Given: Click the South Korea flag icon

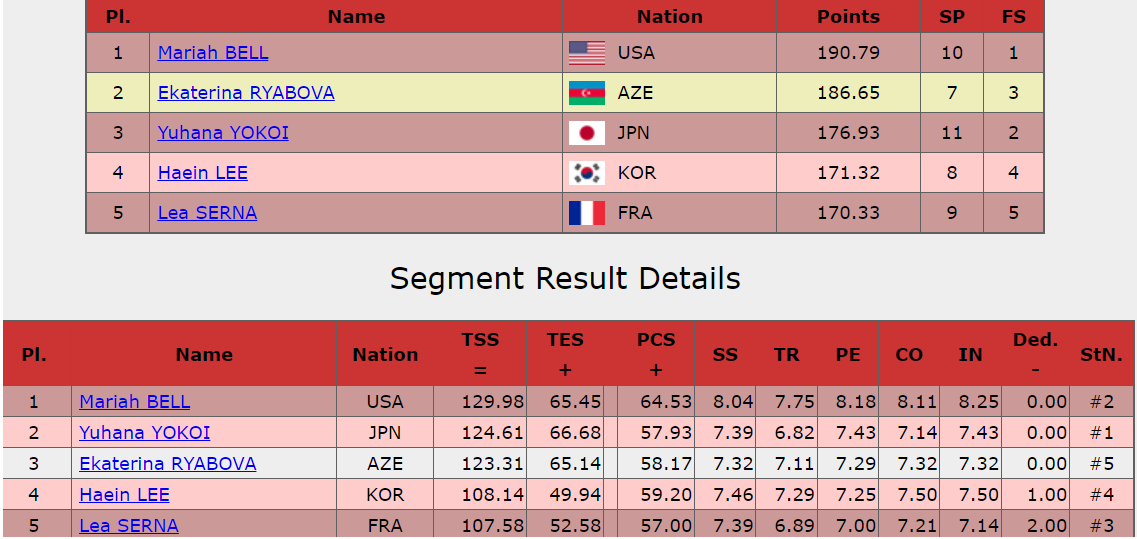Looking at the screenshot, I should pyautogui.click(x=587, y=173).
